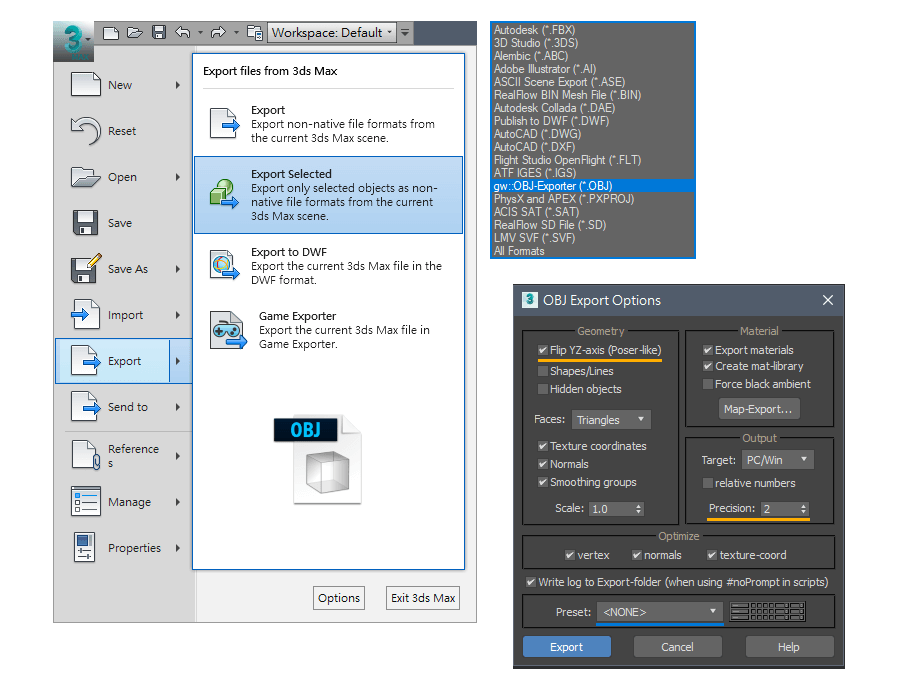Select Export Selected menu entry
The width and height of the screenshot is (900, 680).
click(328, 195)
